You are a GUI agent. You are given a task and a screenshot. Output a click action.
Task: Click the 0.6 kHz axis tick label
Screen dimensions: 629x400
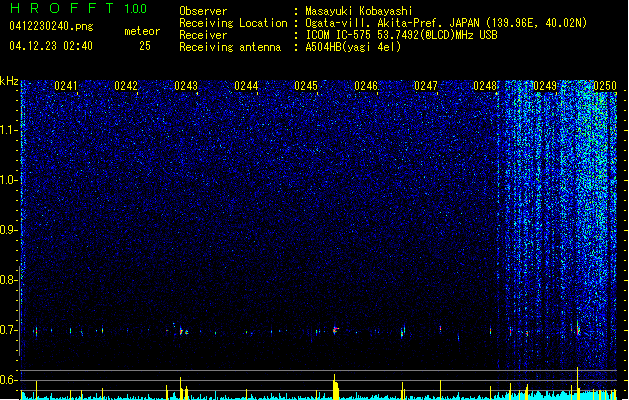coord(9,380)
